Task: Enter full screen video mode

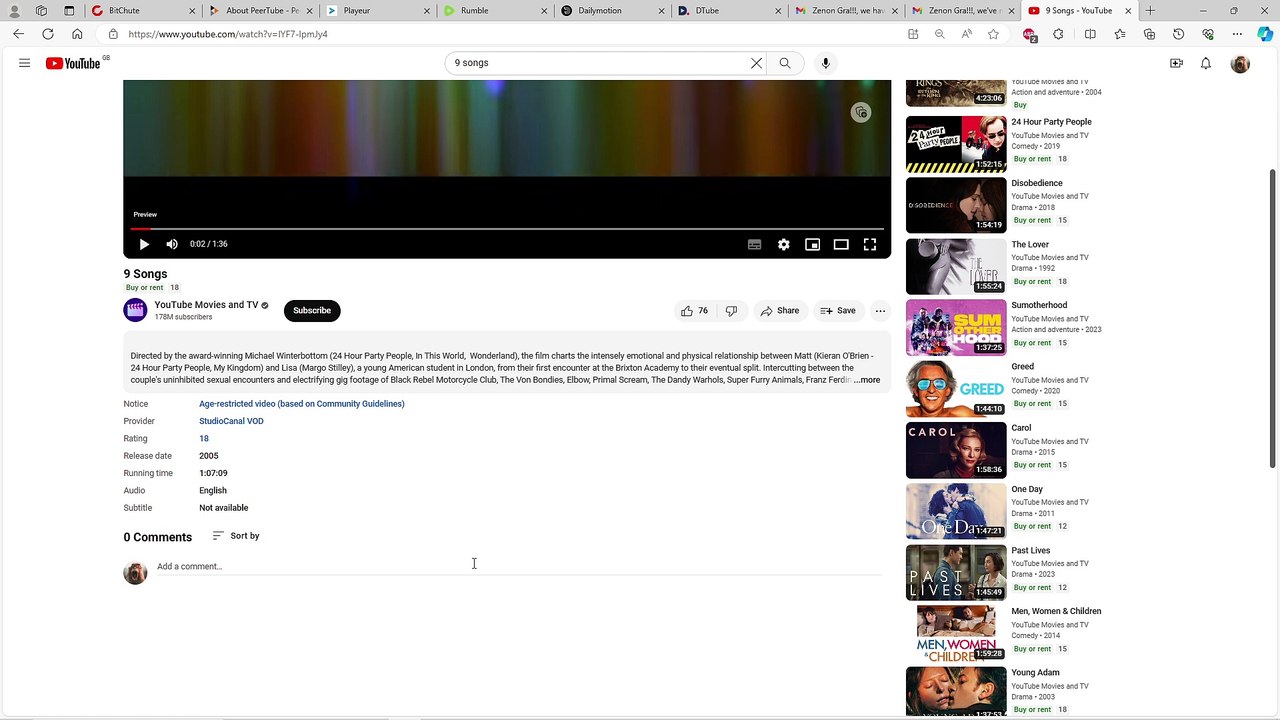Action: tap(870, 244)
